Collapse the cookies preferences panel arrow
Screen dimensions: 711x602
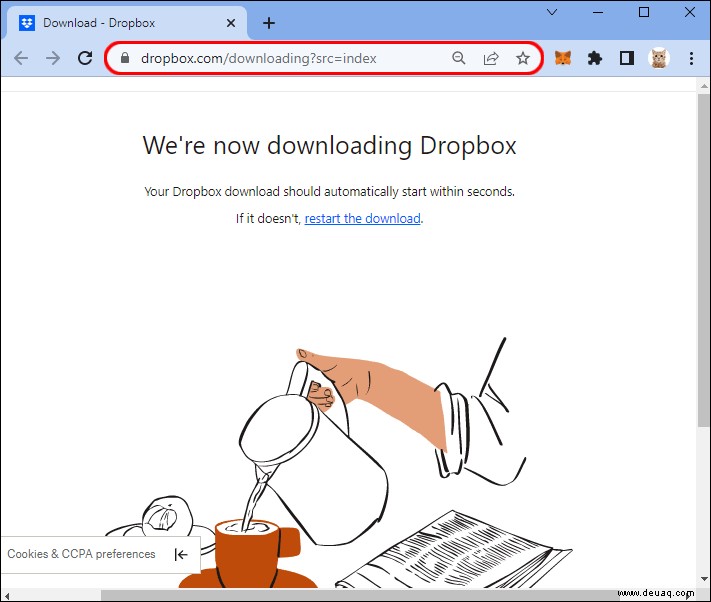pyautogui.click(x=180, y=554)
